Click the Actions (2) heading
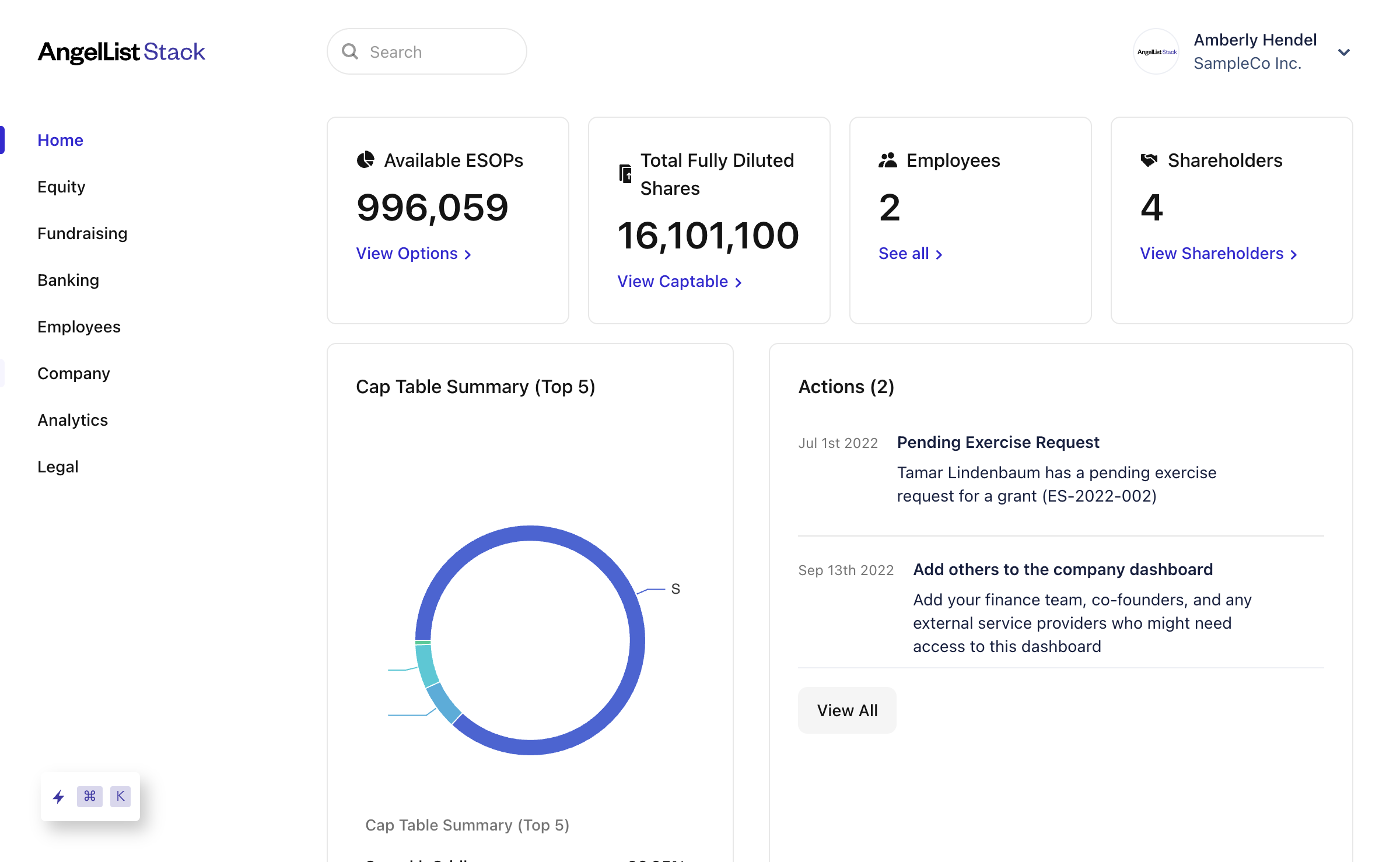 coord(846,387)
